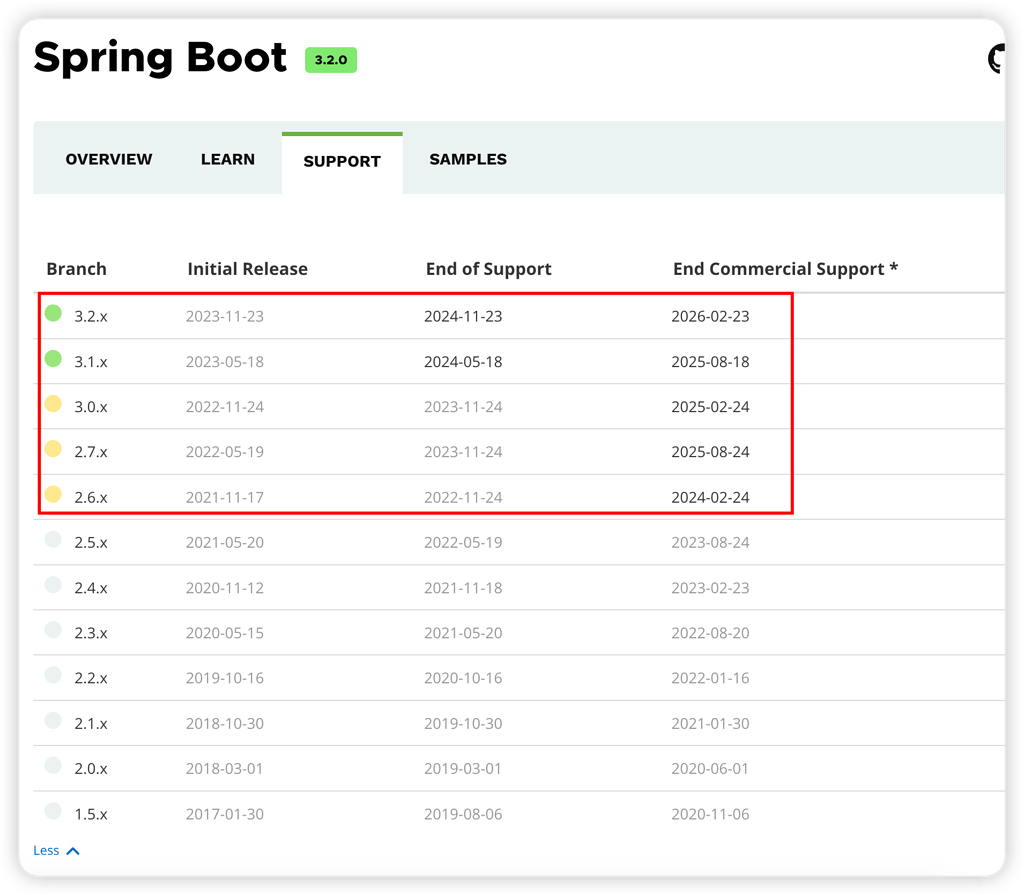Click the green status dot beside branch 3.1.x
Viewport: 1024px width, 895px height.
[x=52, y=358]
